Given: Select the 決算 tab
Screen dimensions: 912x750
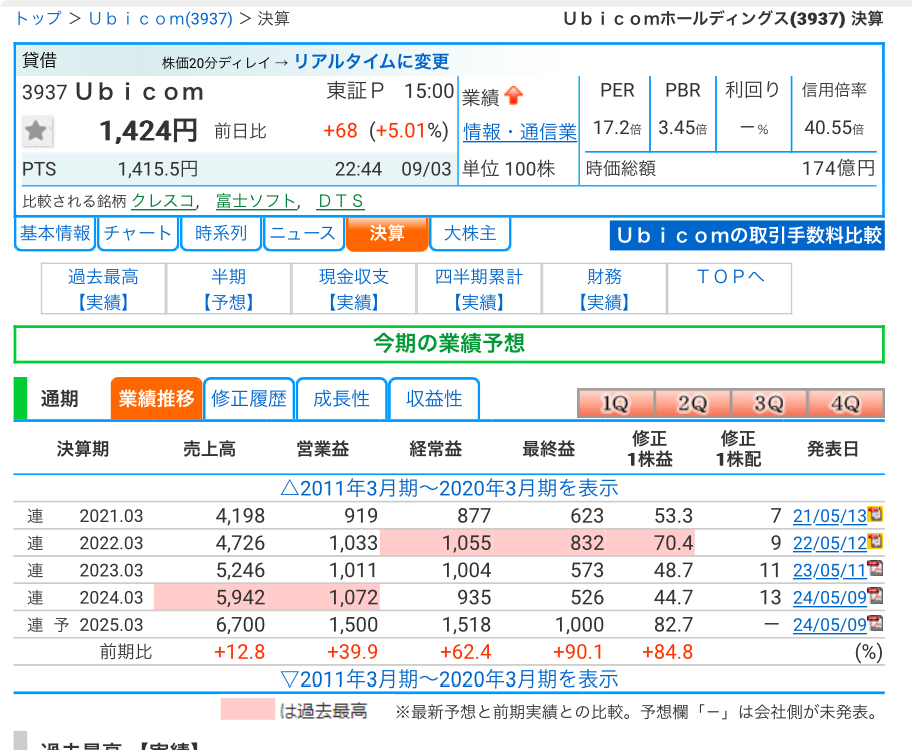Looking at the screenshot, I should [x=387, y=233].
